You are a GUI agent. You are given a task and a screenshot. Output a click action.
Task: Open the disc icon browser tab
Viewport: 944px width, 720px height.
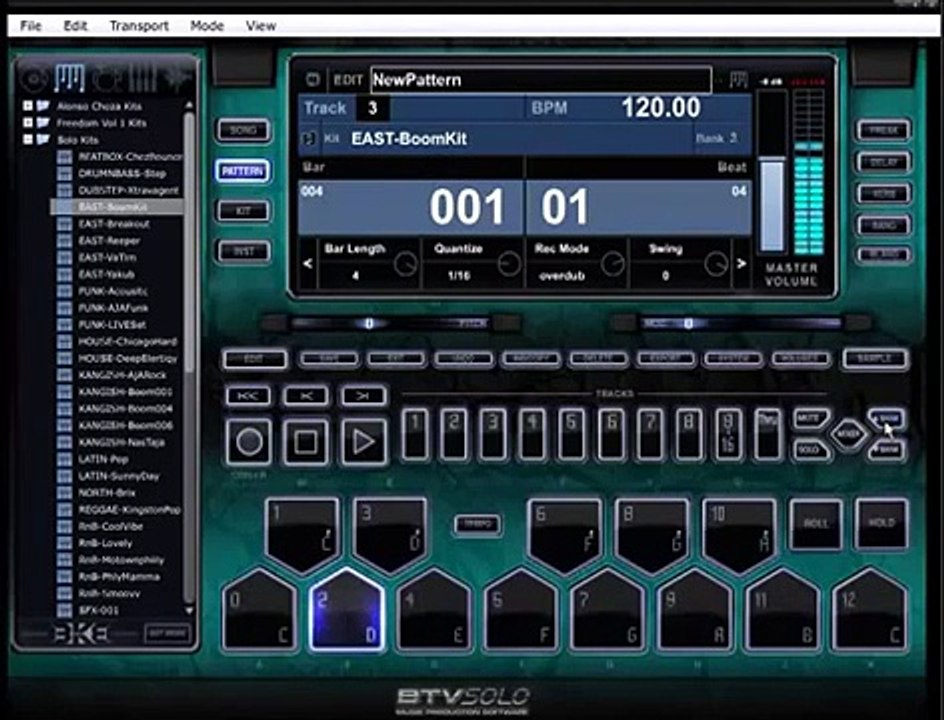[34, 78]
